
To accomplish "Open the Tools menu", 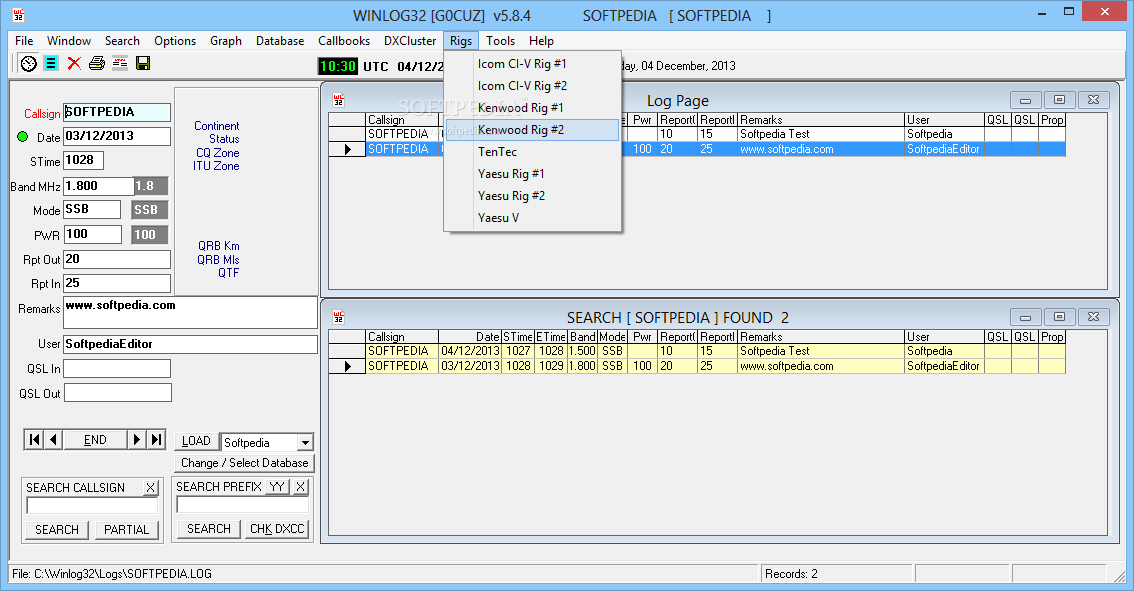I will 500,41.
